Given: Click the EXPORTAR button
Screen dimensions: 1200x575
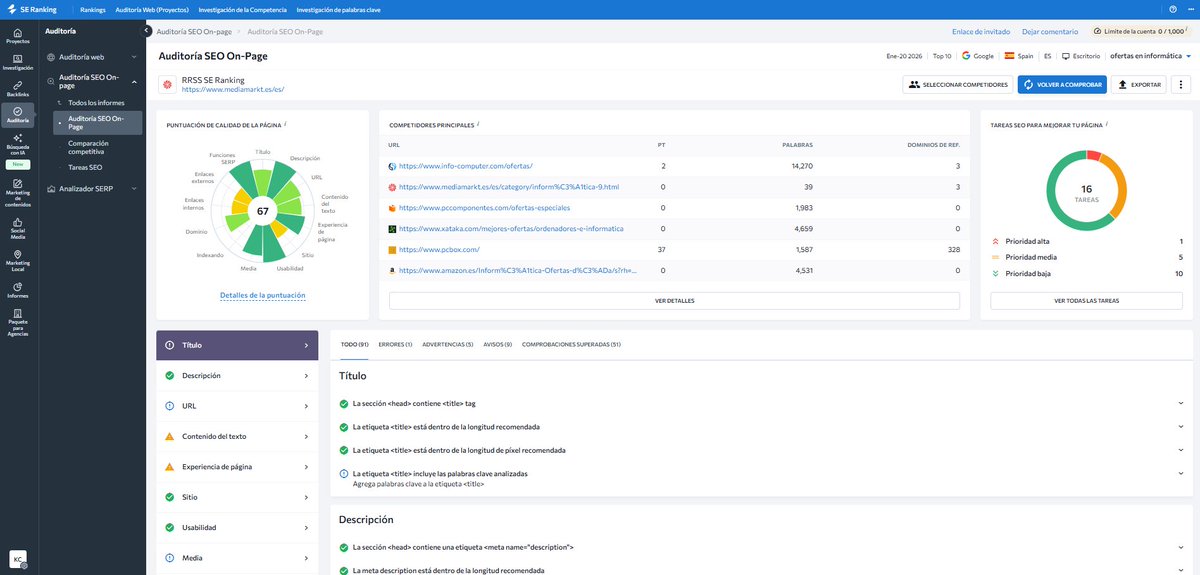Looking at the screenshot, I should pos(1139,85).
